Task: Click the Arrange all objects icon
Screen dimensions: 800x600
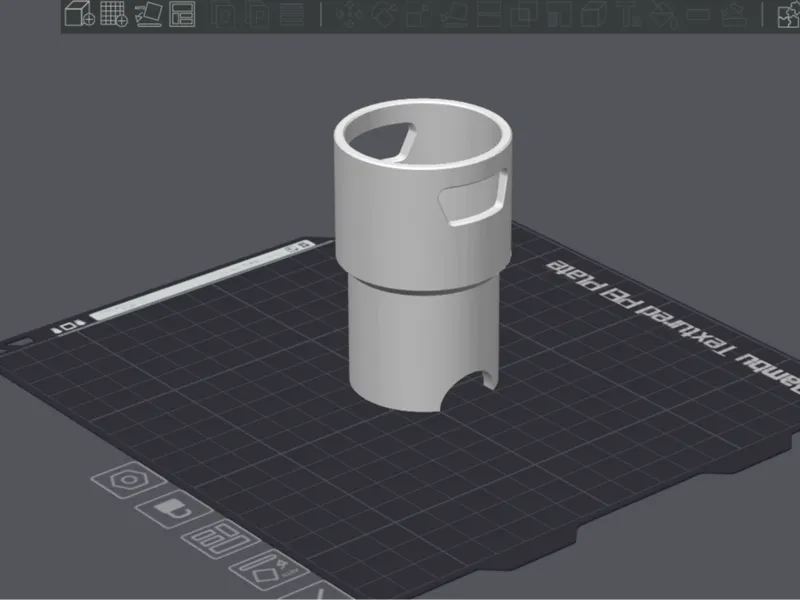Action: point(182,14)
